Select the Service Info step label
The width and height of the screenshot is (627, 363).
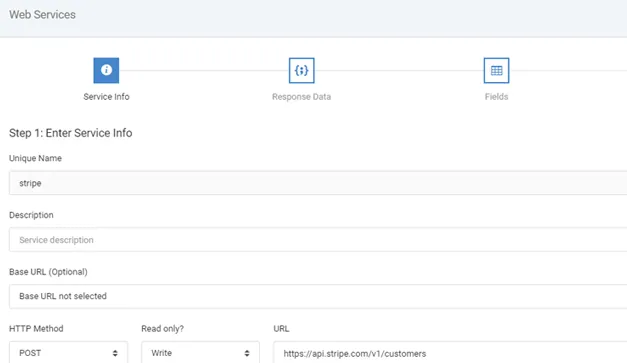tap(106, 97)
